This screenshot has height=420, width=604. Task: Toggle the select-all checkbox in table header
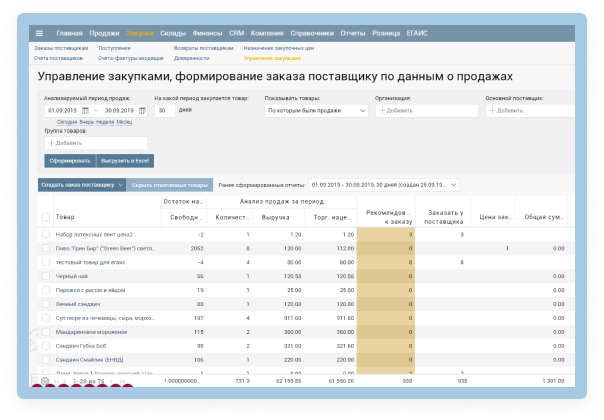(x=46, y=217)
